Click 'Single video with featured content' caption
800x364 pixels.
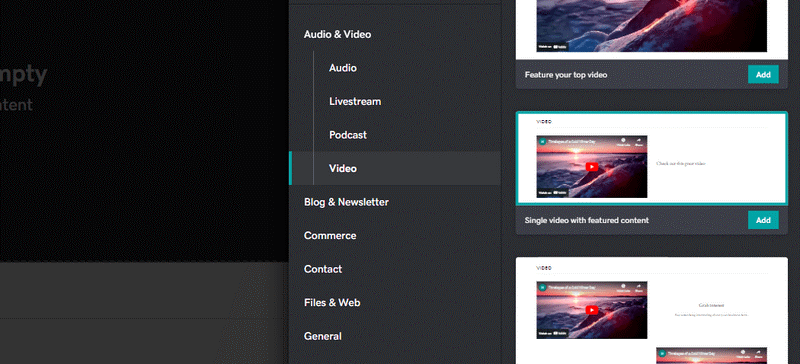(x=587, y=221)
